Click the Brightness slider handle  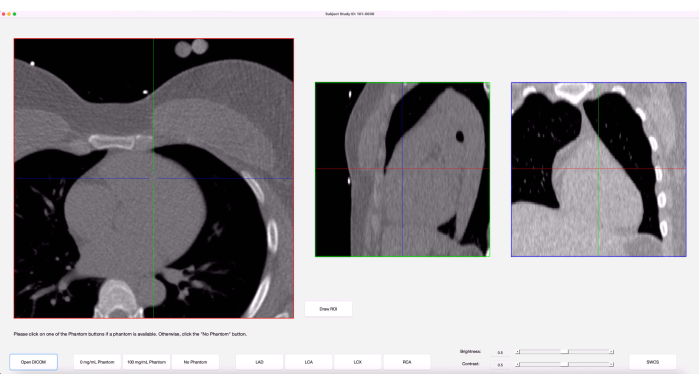[x=565, y=352]
